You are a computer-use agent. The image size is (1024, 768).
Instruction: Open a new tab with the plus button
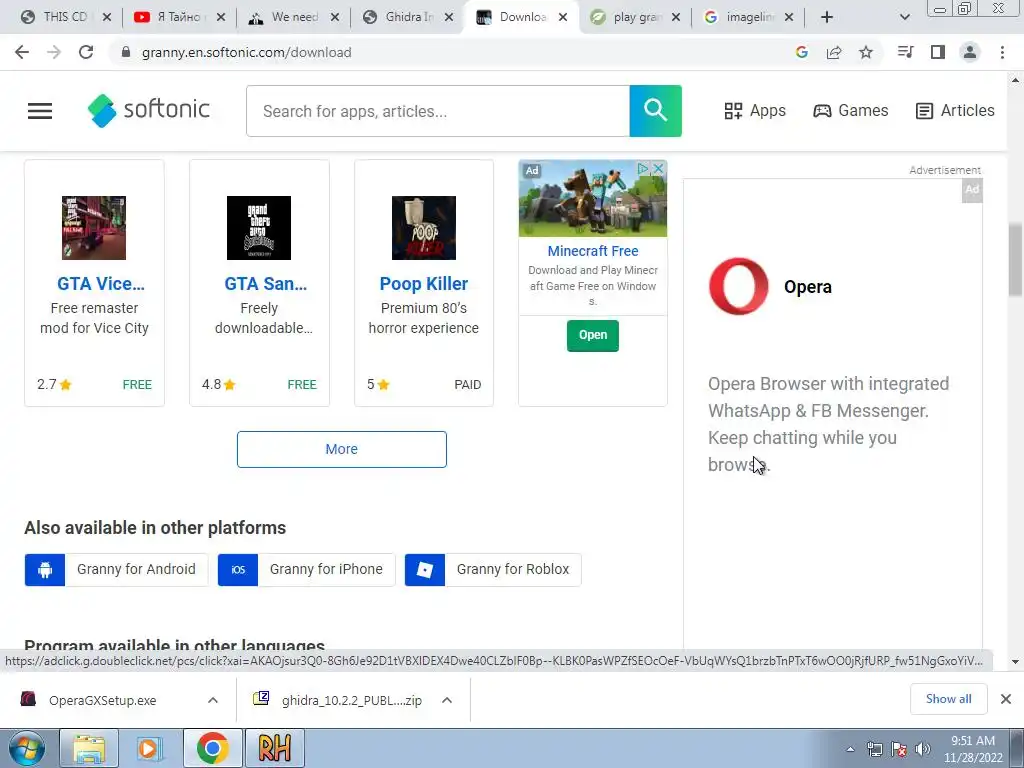tap(827, 17)
